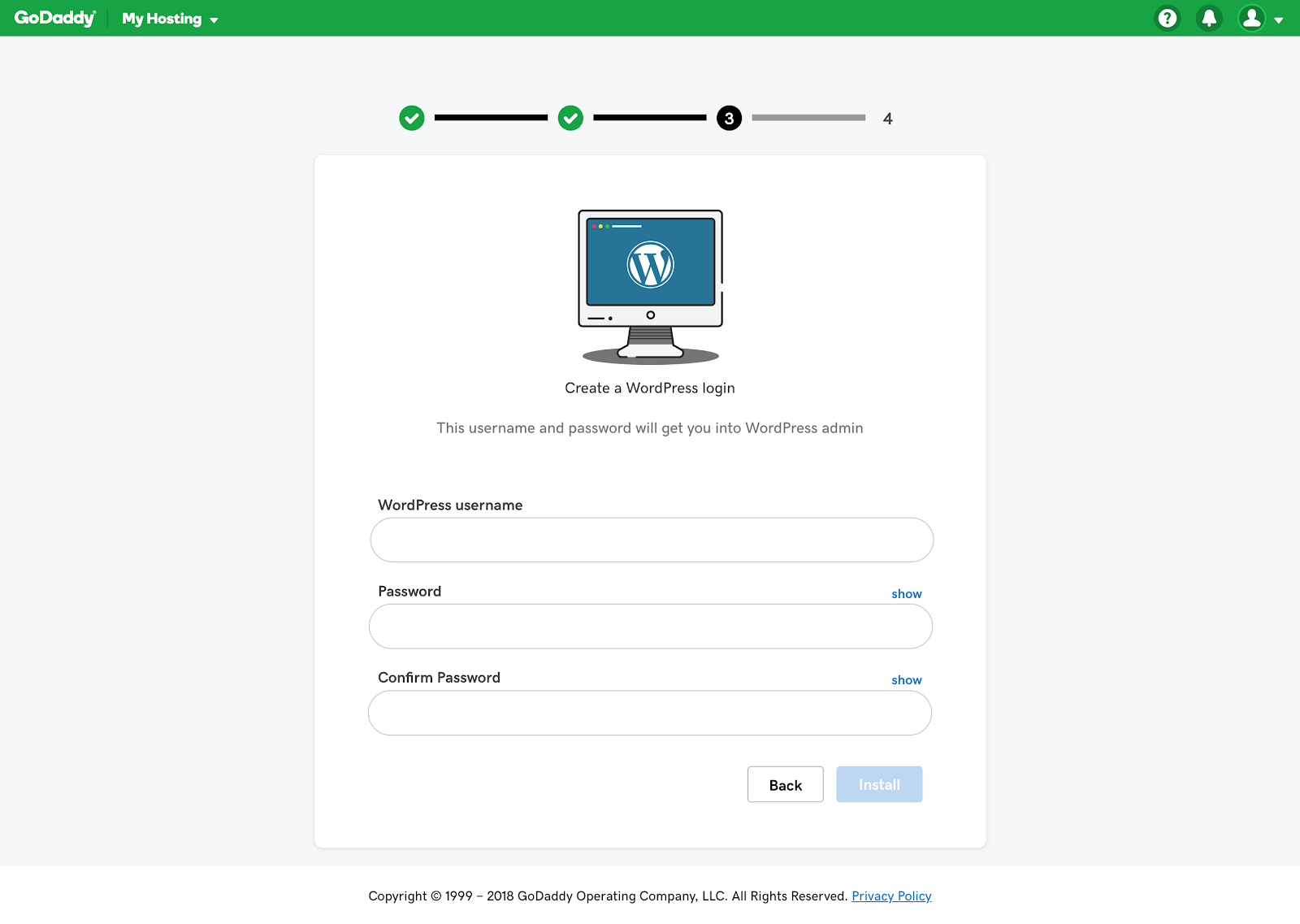Click the 'WordPress username' label
1300x924 pixels.
pos(450,505)
